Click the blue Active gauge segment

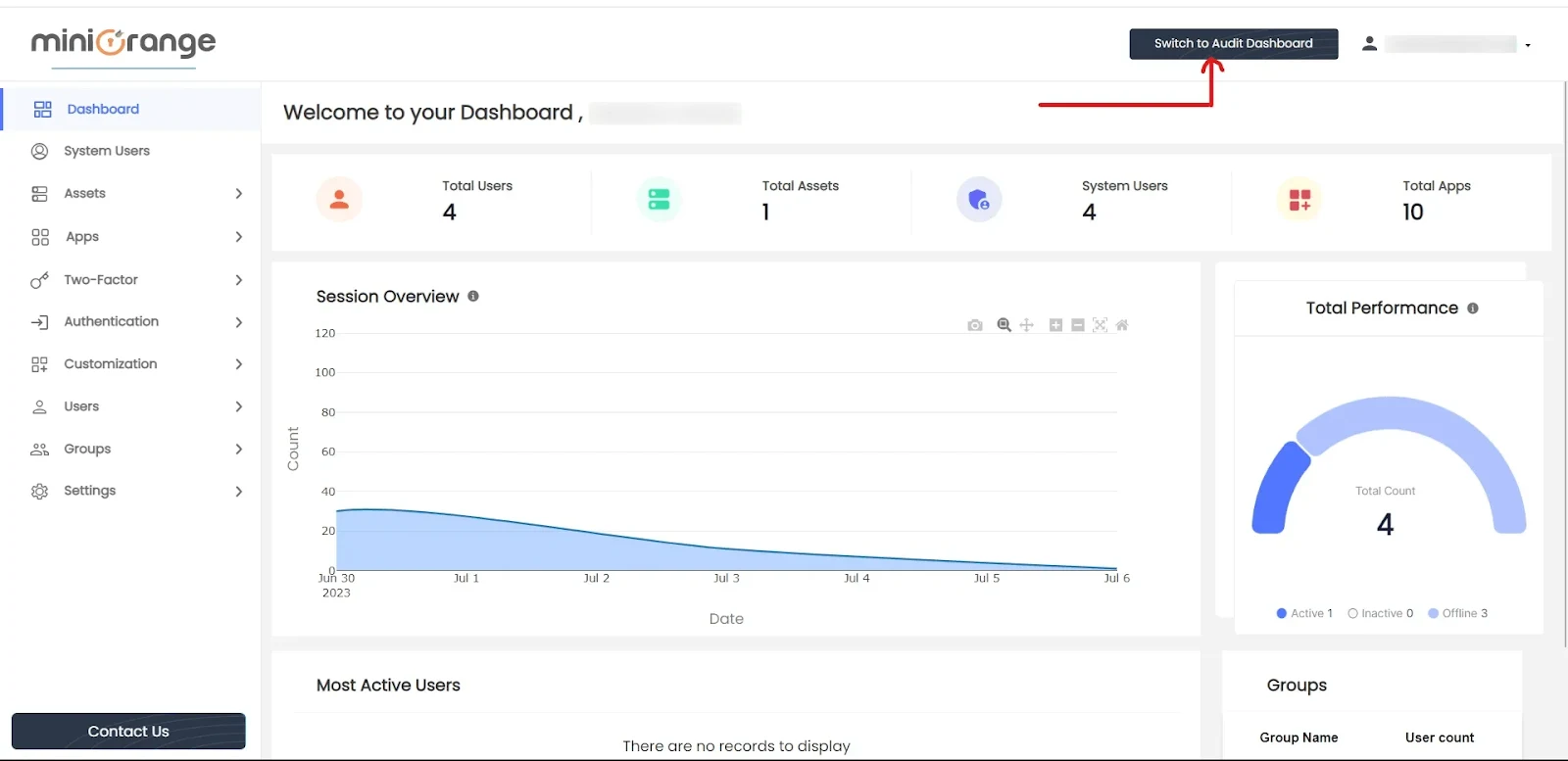[1279, 487]
